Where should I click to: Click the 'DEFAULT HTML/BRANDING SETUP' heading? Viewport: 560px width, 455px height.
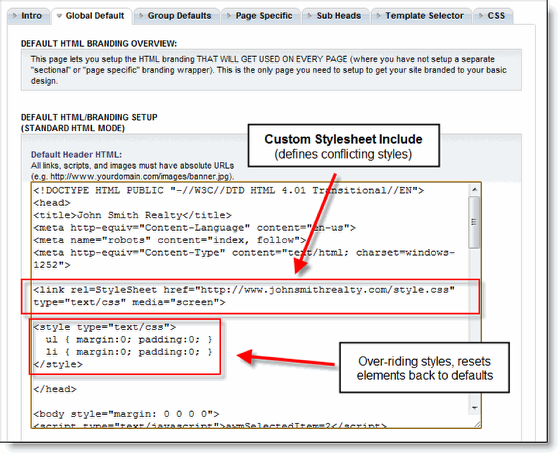click(89, 118)
